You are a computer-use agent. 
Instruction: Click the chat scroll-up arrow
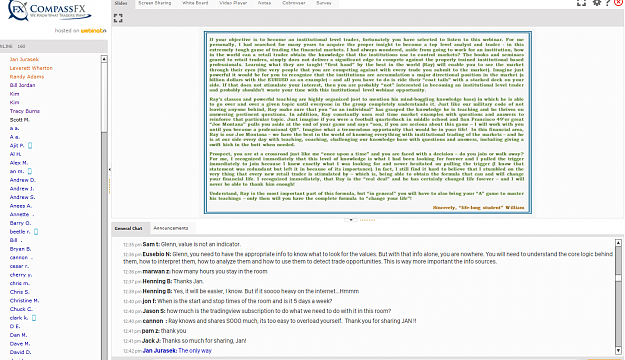(x=618, y=243)
